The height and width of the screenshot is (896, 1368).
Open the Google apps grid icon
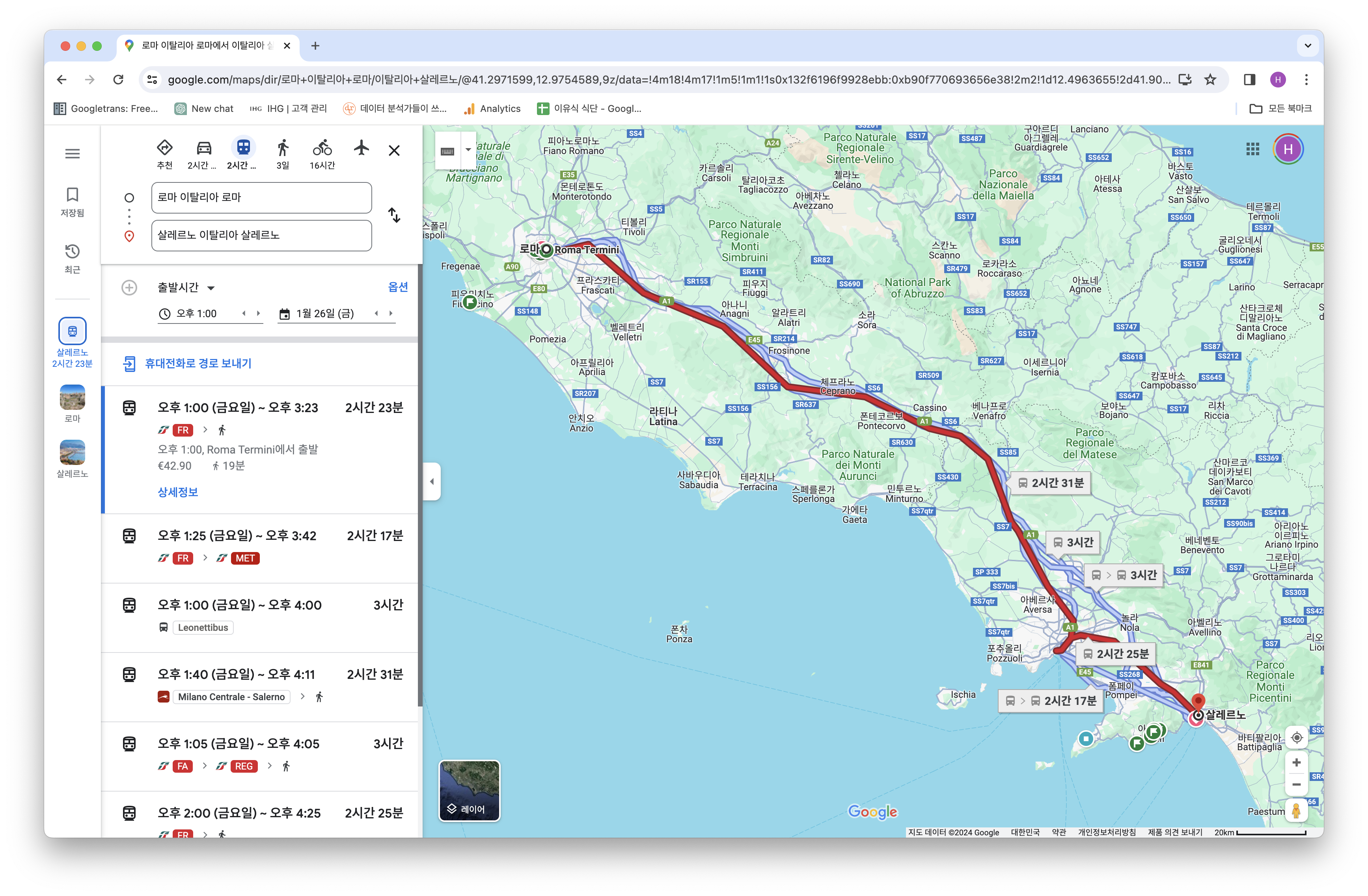point(1252,149)
